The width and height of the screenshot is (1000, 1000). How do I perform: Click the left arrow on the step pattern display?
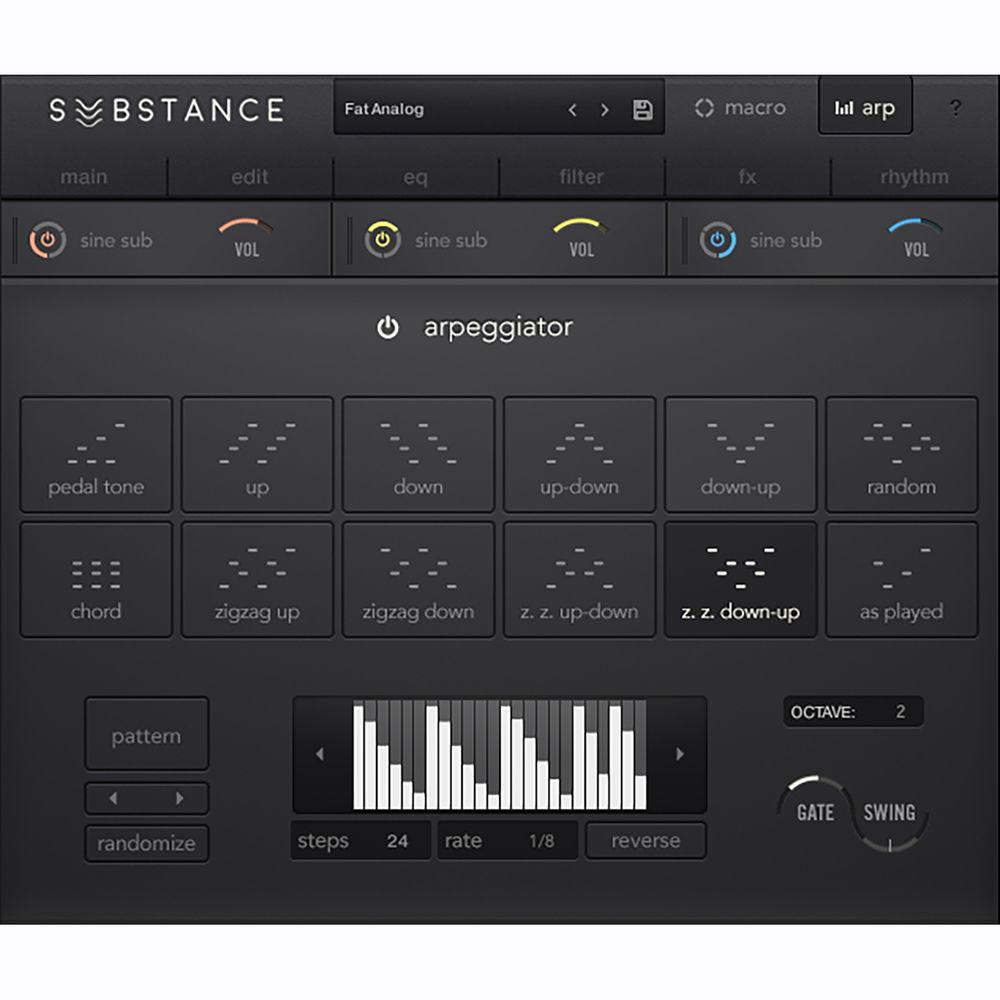point(320,753)
